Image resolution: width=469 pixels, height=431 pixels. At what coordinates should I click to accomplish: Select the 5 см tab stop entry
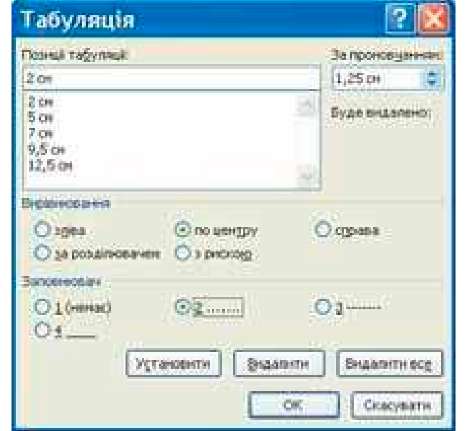click(40, 117)
